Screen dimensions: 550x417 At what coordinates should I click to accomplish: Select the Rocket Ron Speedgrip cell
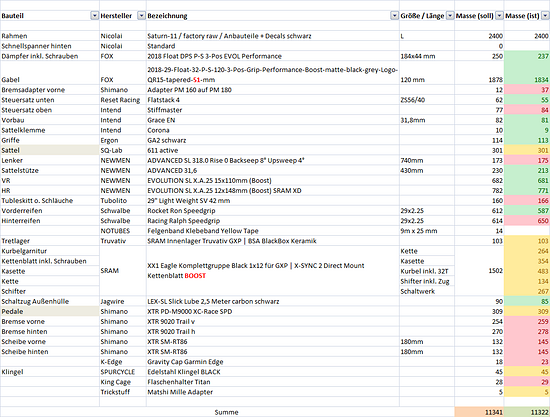coord(273,211)
